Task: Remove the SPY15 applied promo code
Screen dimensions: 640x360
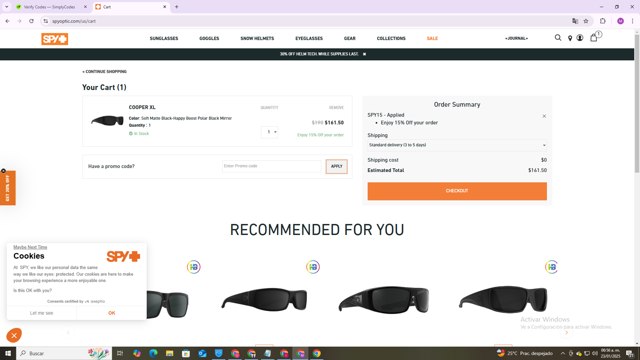Action: click(x=544, y=116)
